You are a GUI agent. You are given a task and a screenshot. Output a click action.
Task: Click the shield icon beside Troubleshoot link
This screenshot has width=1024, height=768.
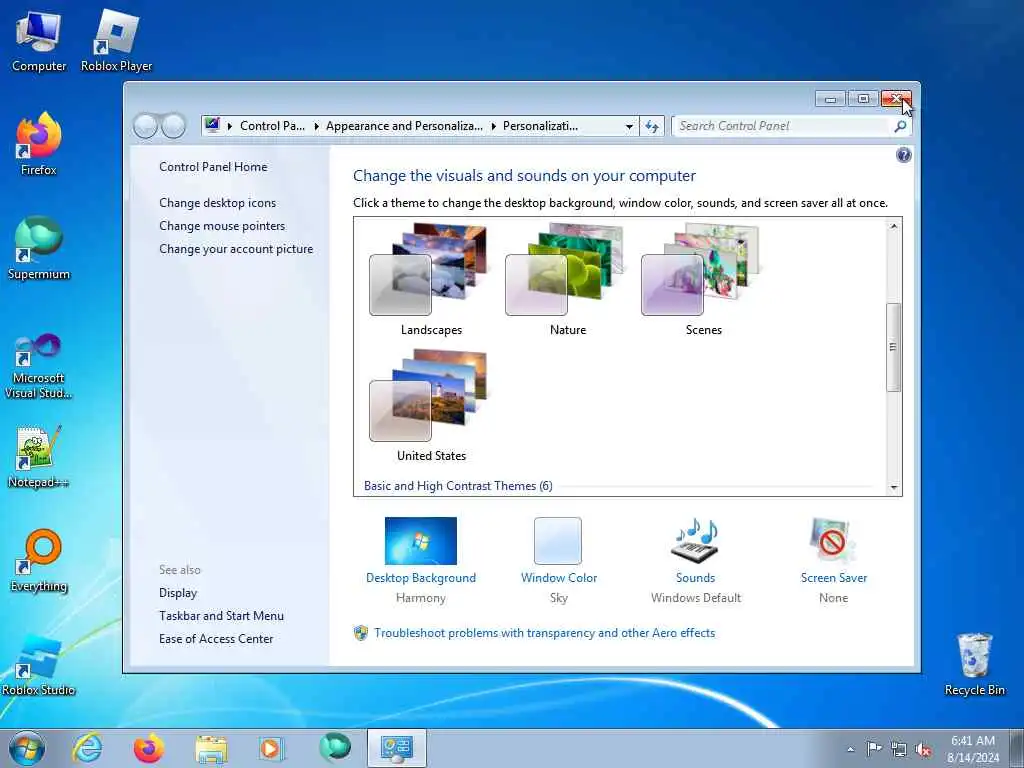pyautogui.click(x=360, y=633)
